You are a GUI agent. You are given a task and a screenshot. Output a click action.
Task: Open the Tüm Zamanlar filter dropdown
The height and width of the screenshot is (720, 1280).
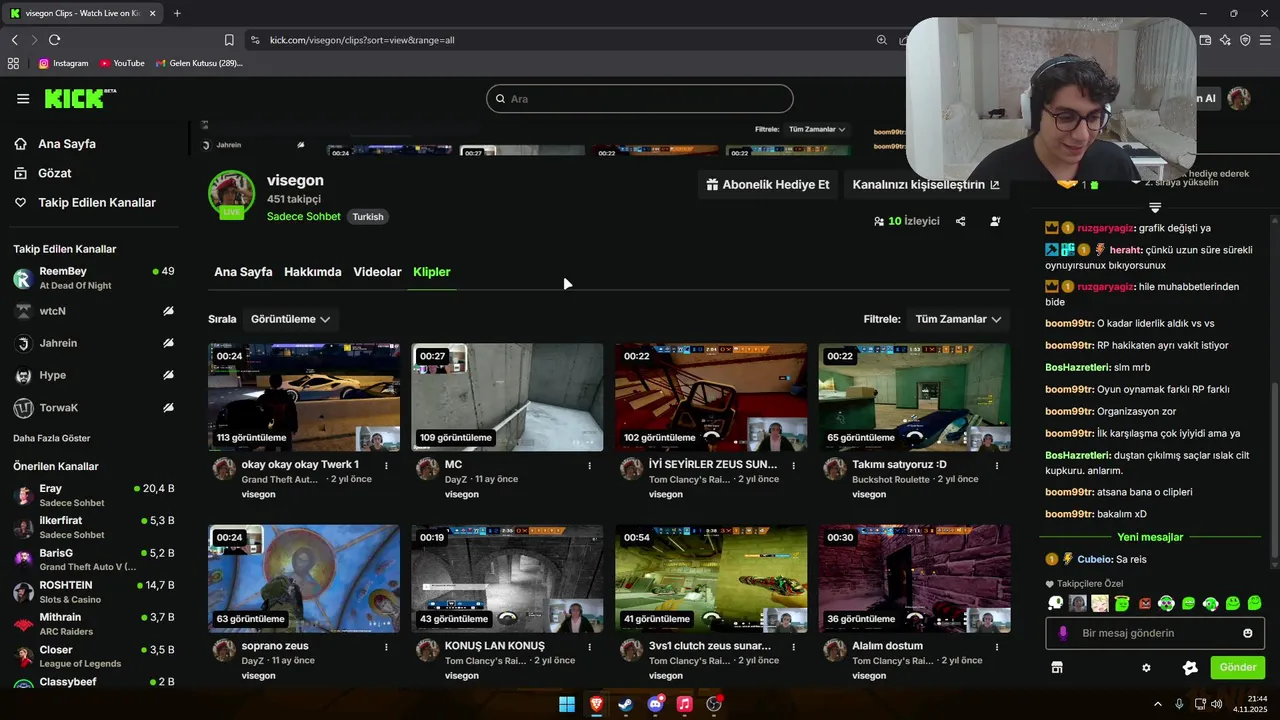tap(958, 319)
